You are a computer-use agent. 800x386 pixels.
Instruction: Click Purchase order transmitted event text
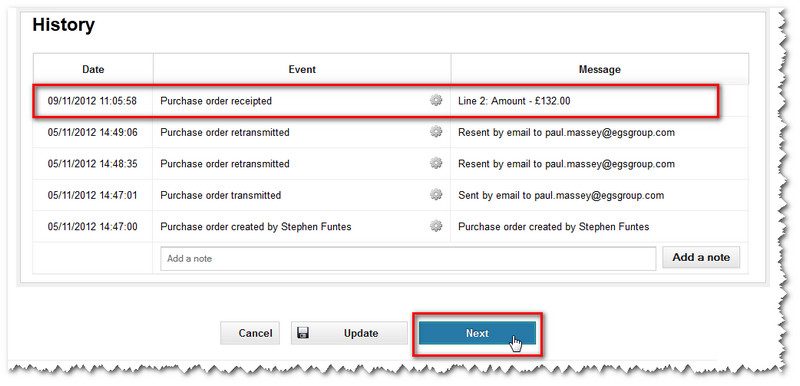coord(220,195)
